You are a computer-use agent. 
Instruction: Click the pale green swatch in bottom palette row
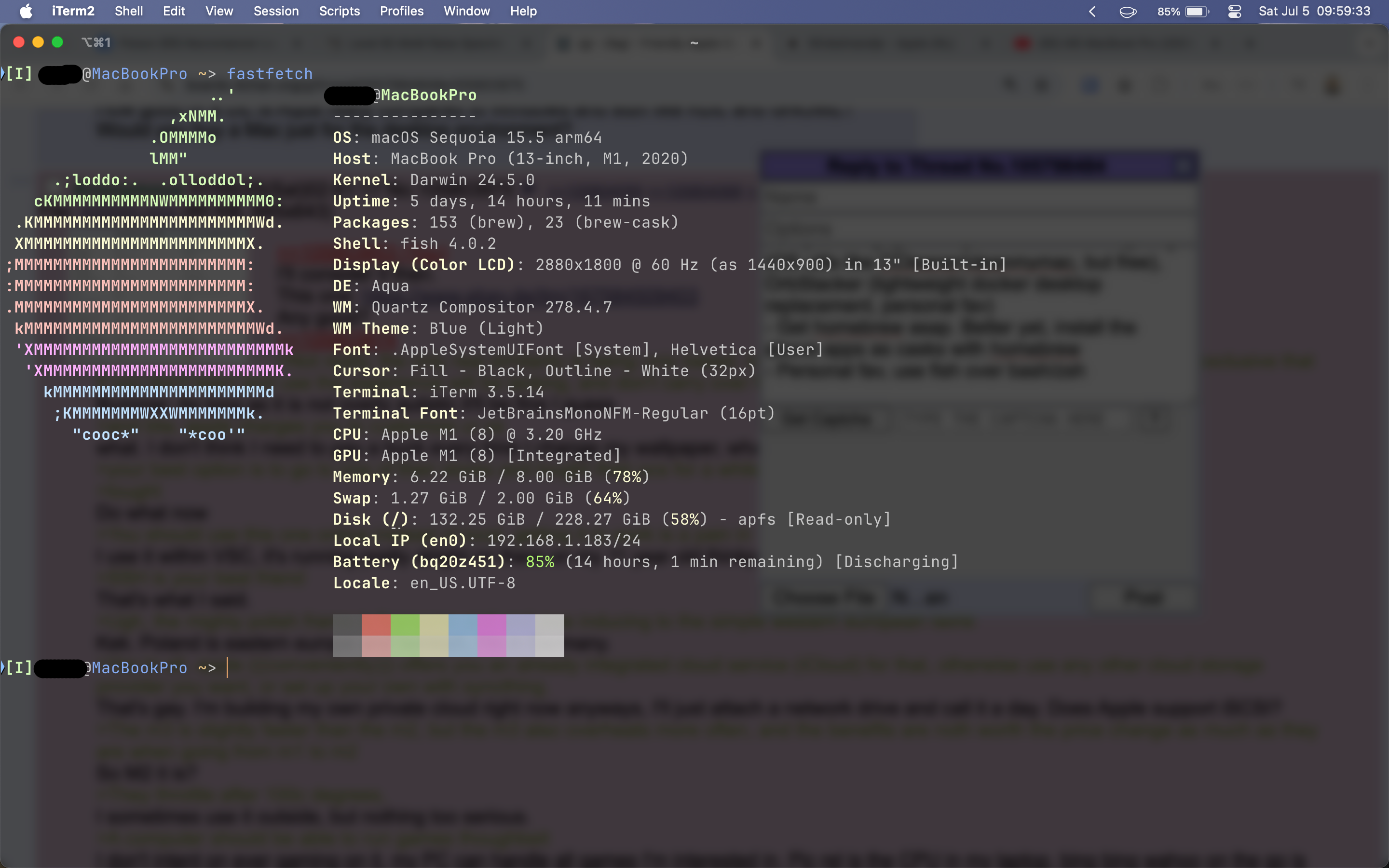(405, 646)
